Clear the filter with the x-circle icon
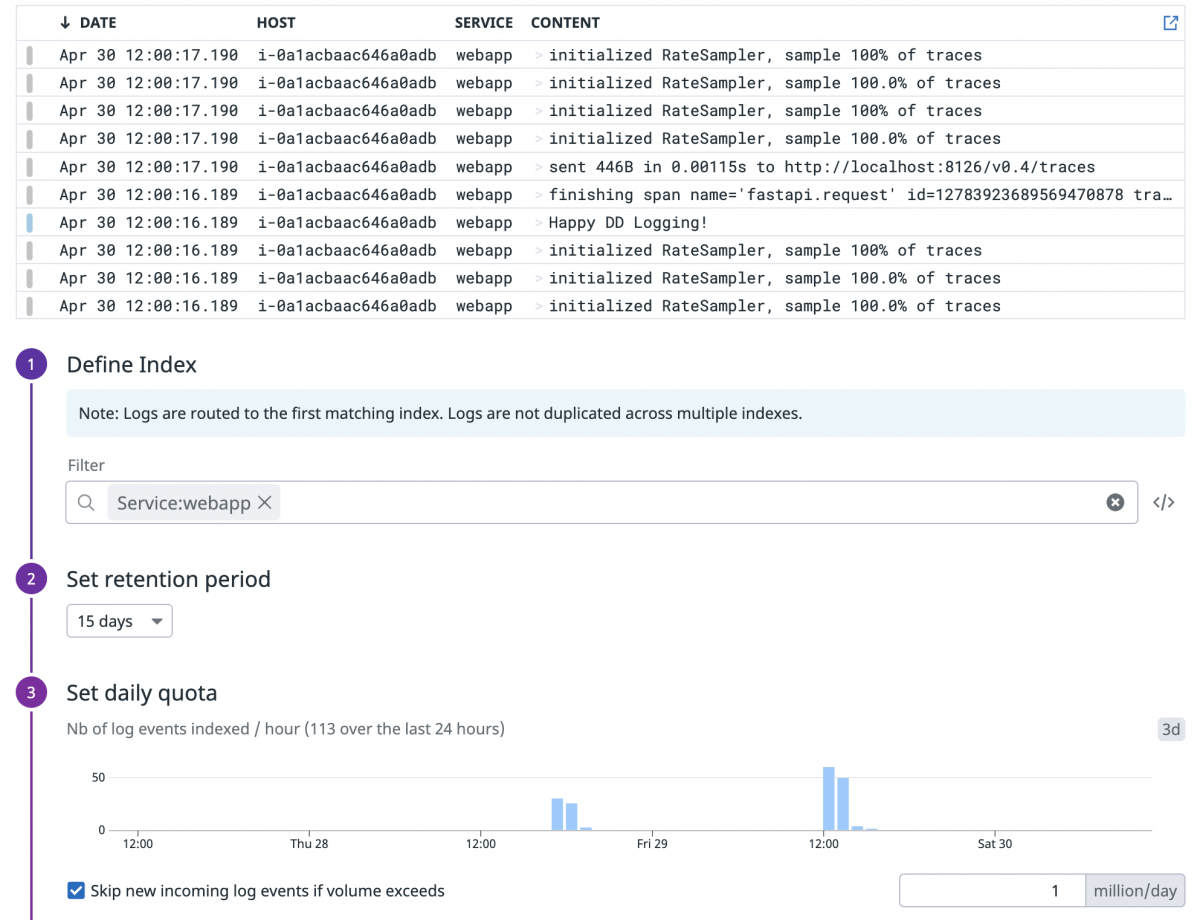Viewport: 1200px width, 920px height. point(1115,502)
